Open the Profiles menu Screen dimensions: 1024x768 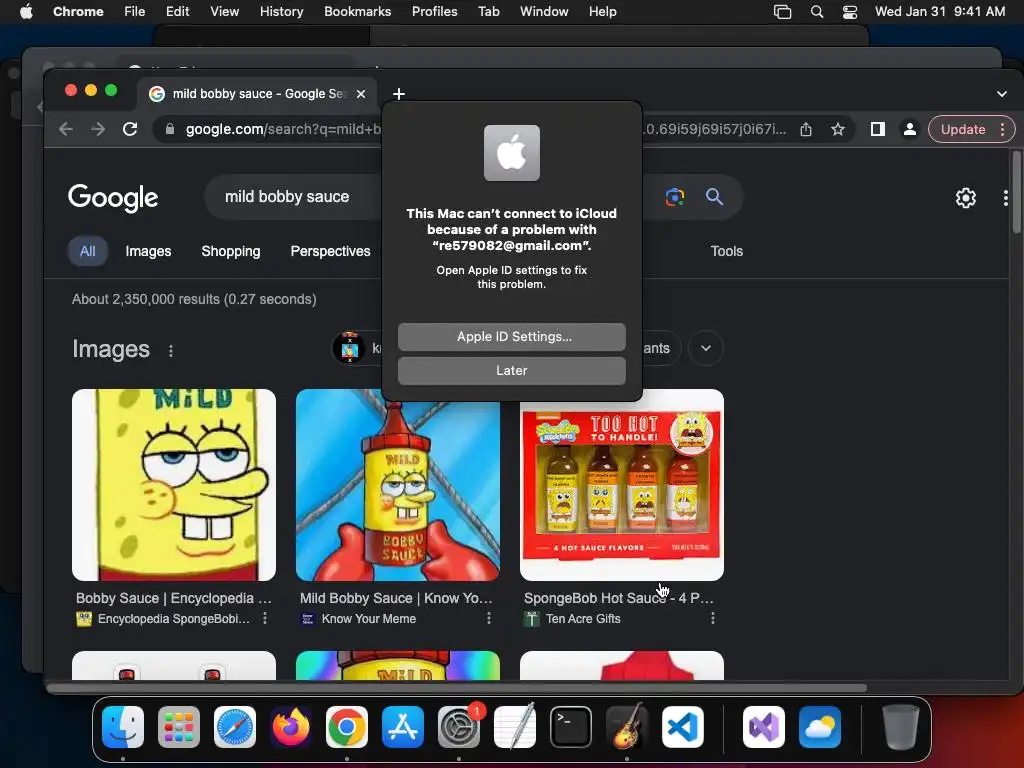(434, 12)
